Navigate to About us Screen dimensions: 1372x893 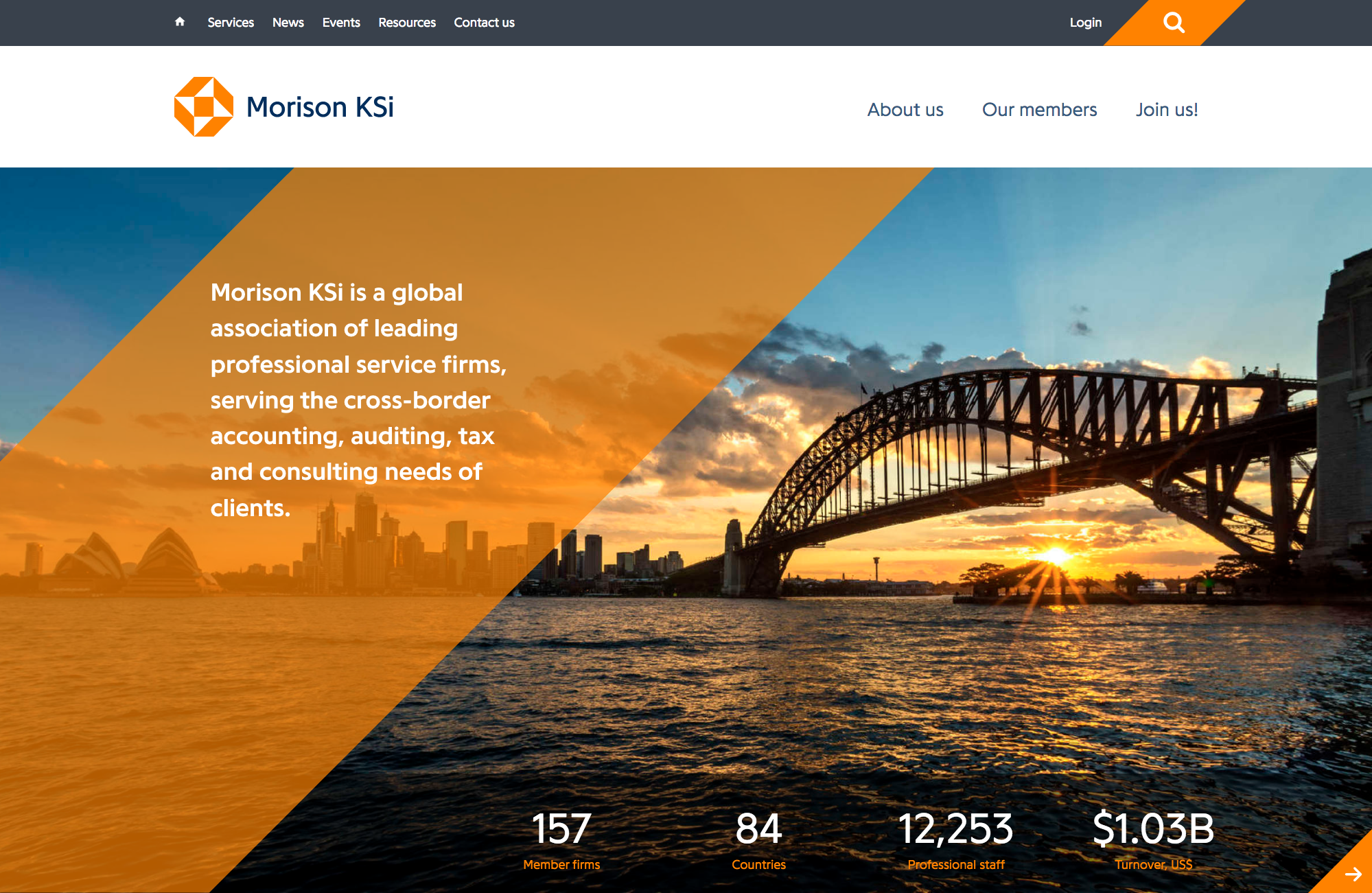(905, 110)
